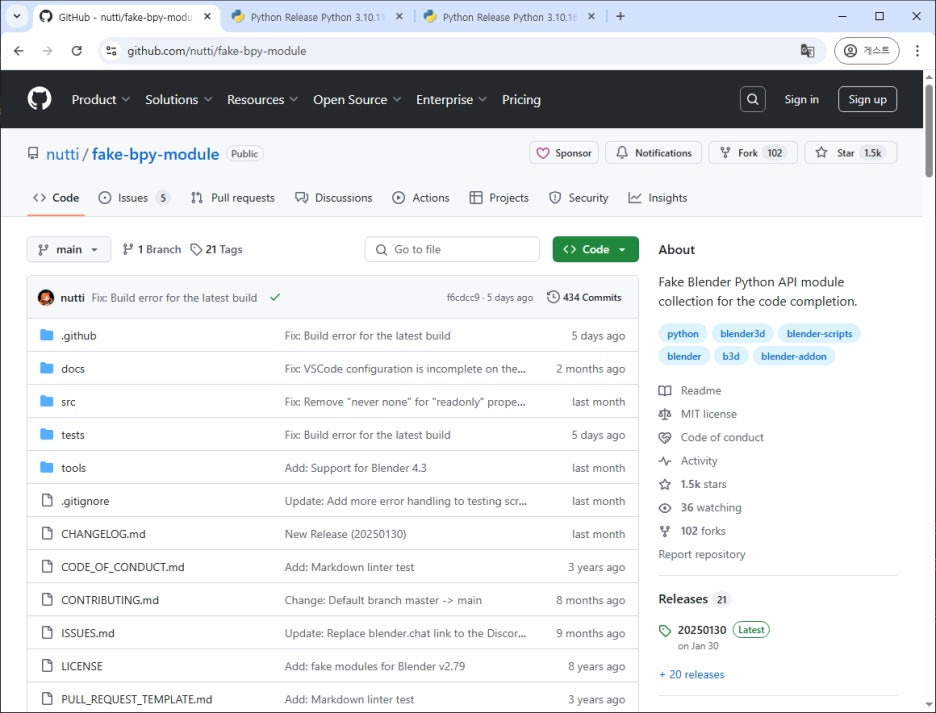Switch to Pull requests tab

tap(233, 198)
